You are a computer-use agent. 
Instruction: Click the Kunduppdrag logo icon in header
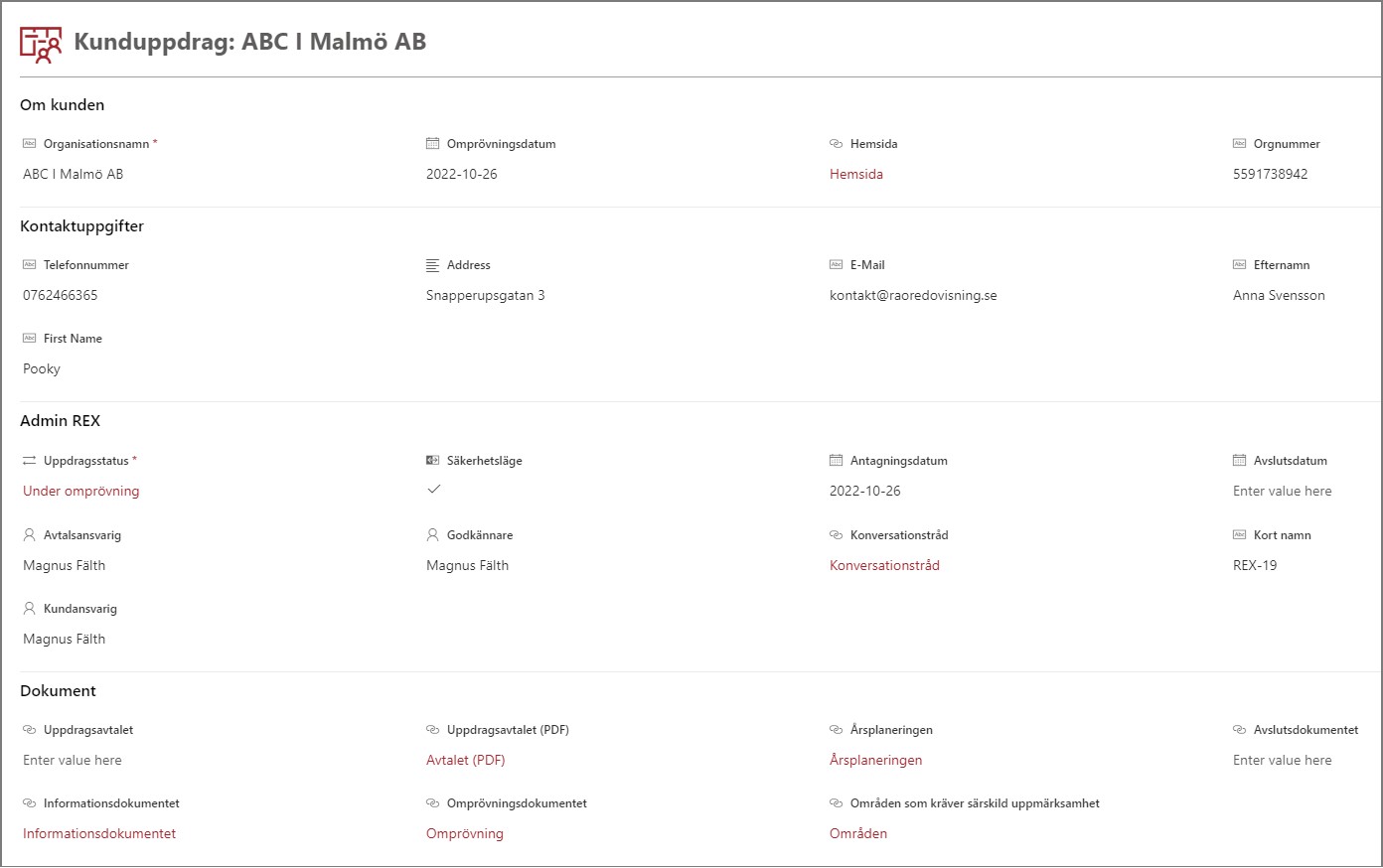pyautogui.click(x=41, y=44)
